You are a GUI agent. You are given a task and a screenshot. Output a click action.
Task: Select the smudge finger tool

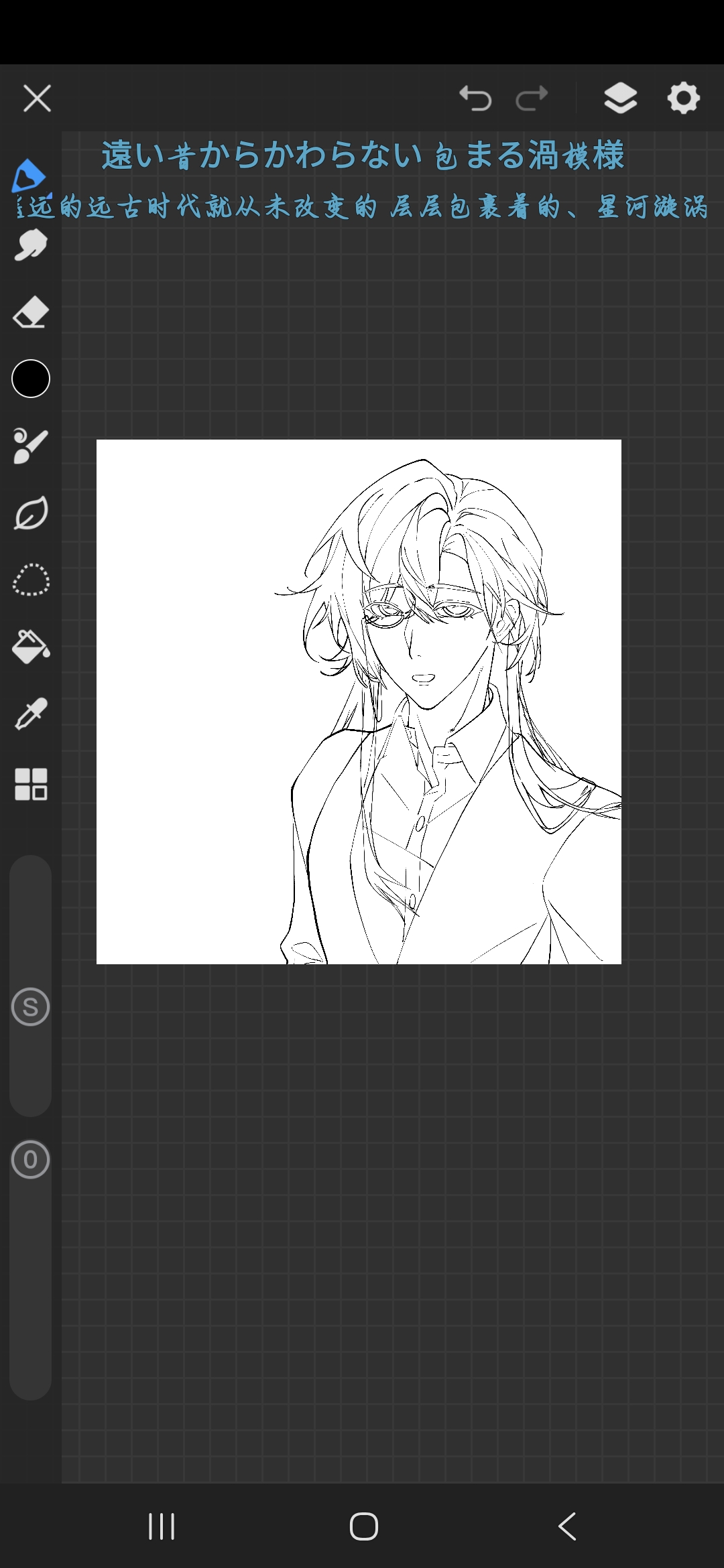coord(31,245)
